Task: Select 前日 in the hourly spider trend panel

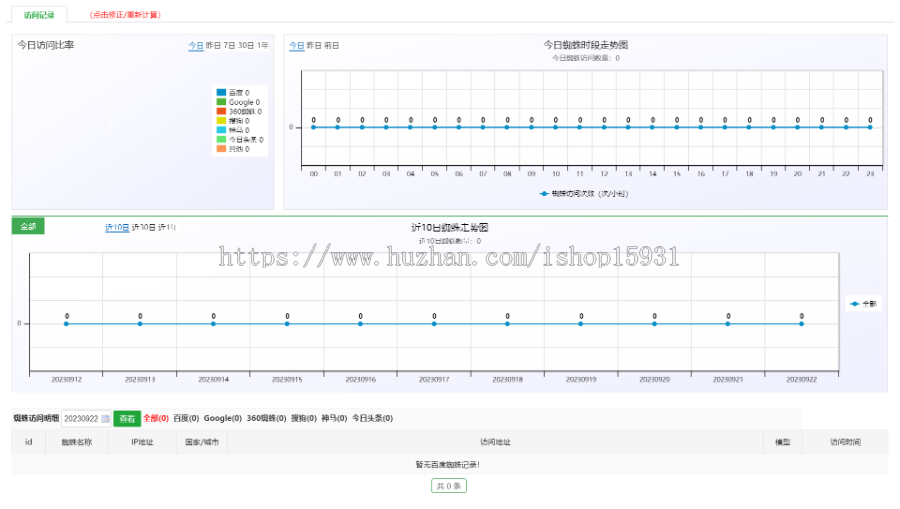Action: [331, 45]
